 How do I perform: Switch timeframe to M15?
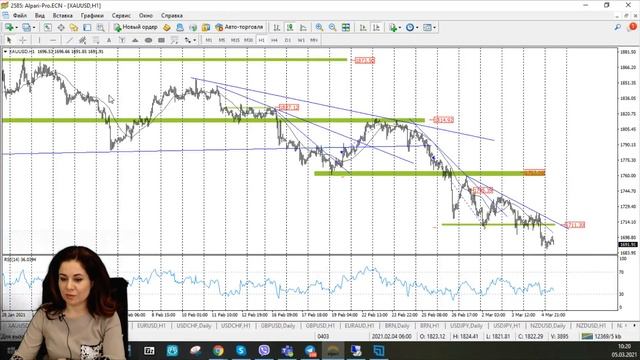pyautogui.click(x=235, y=40)
